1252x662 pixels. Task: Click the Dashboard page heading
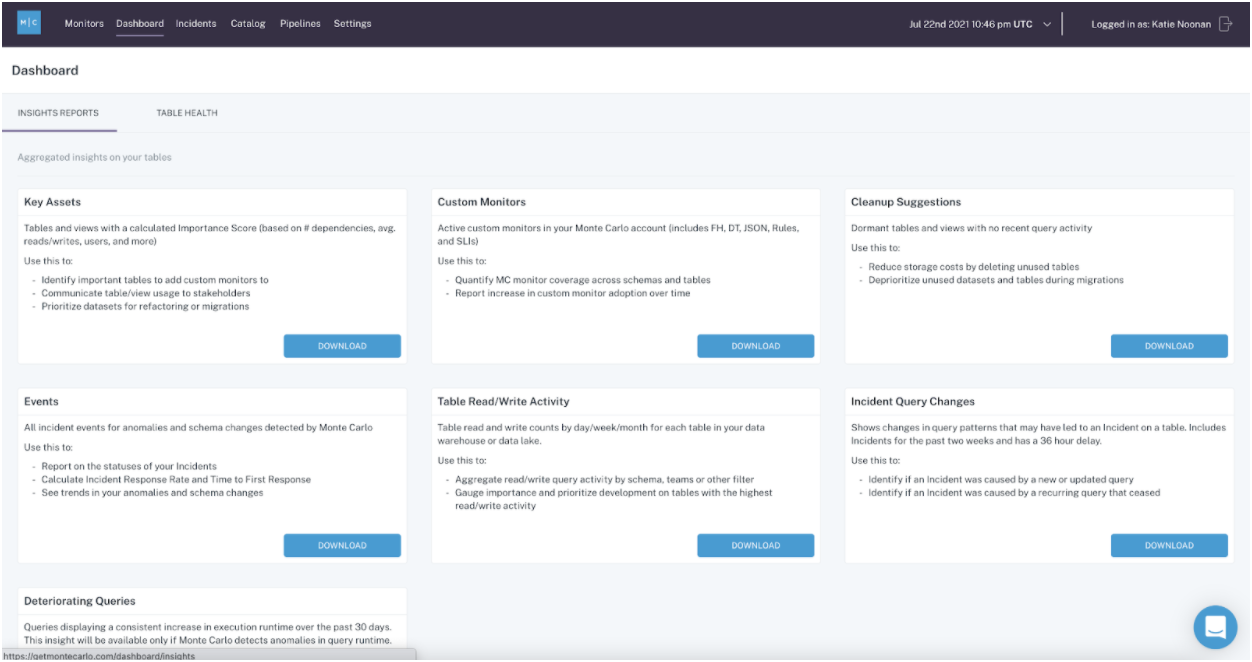pos(45,71)
